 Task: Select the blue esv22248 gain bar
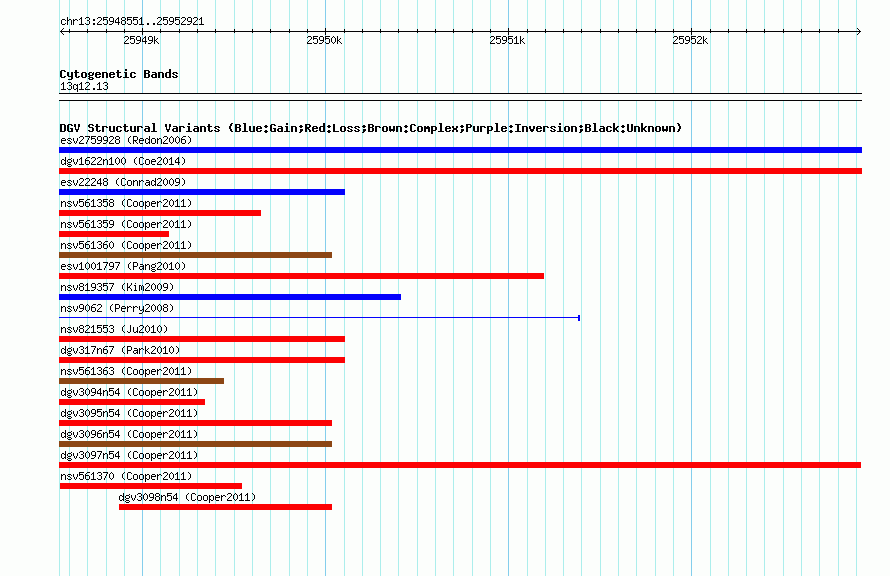click(x=202, y=192)
